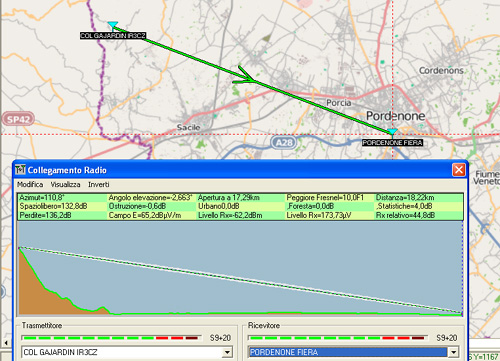Open the Modifica menu
The height and width of the screenshot is (361, 500).
[x=30, y=184]
